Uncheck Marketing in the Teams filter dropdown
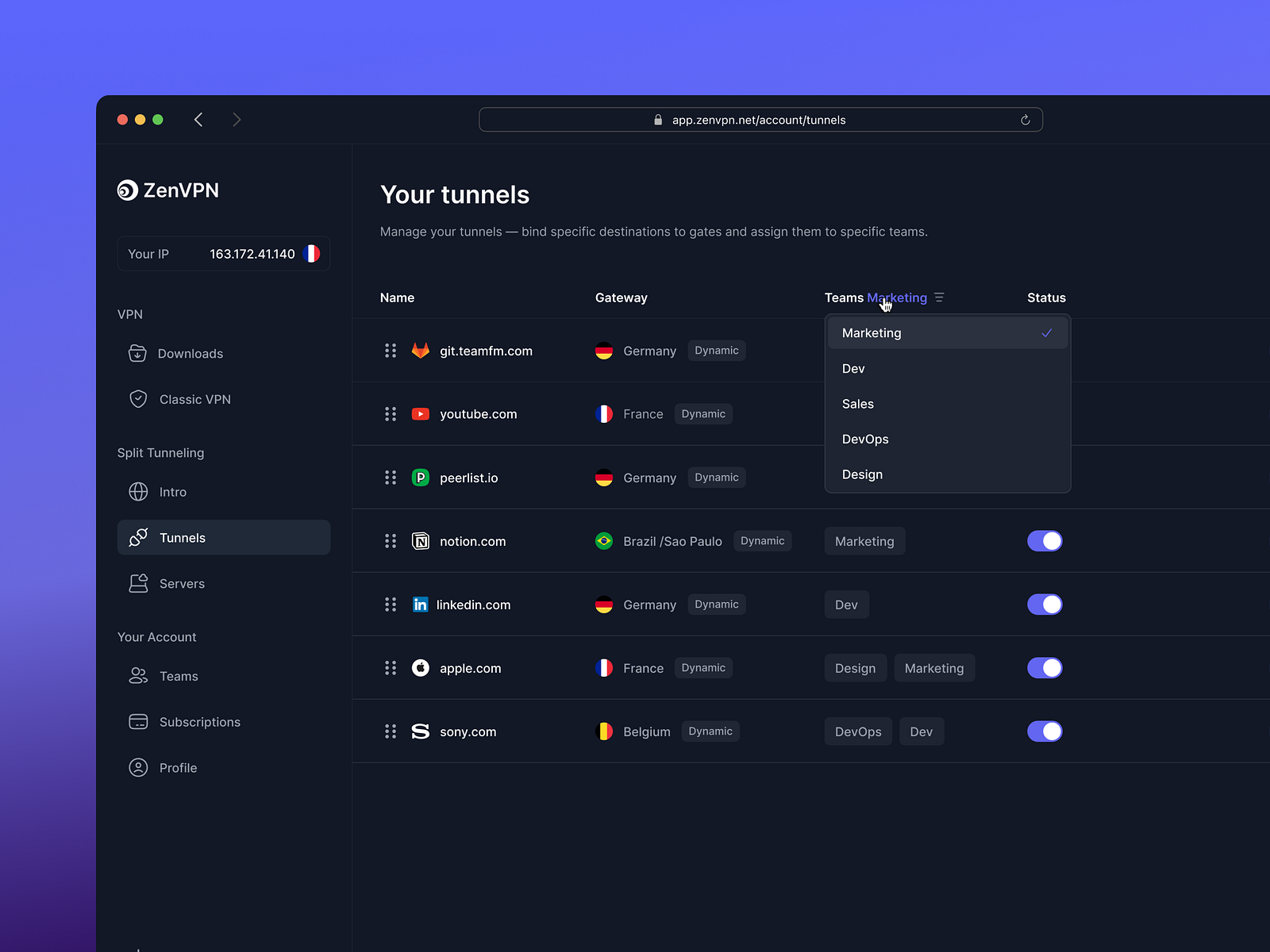Screen dimensions: 1270x952 click(871, 332)
